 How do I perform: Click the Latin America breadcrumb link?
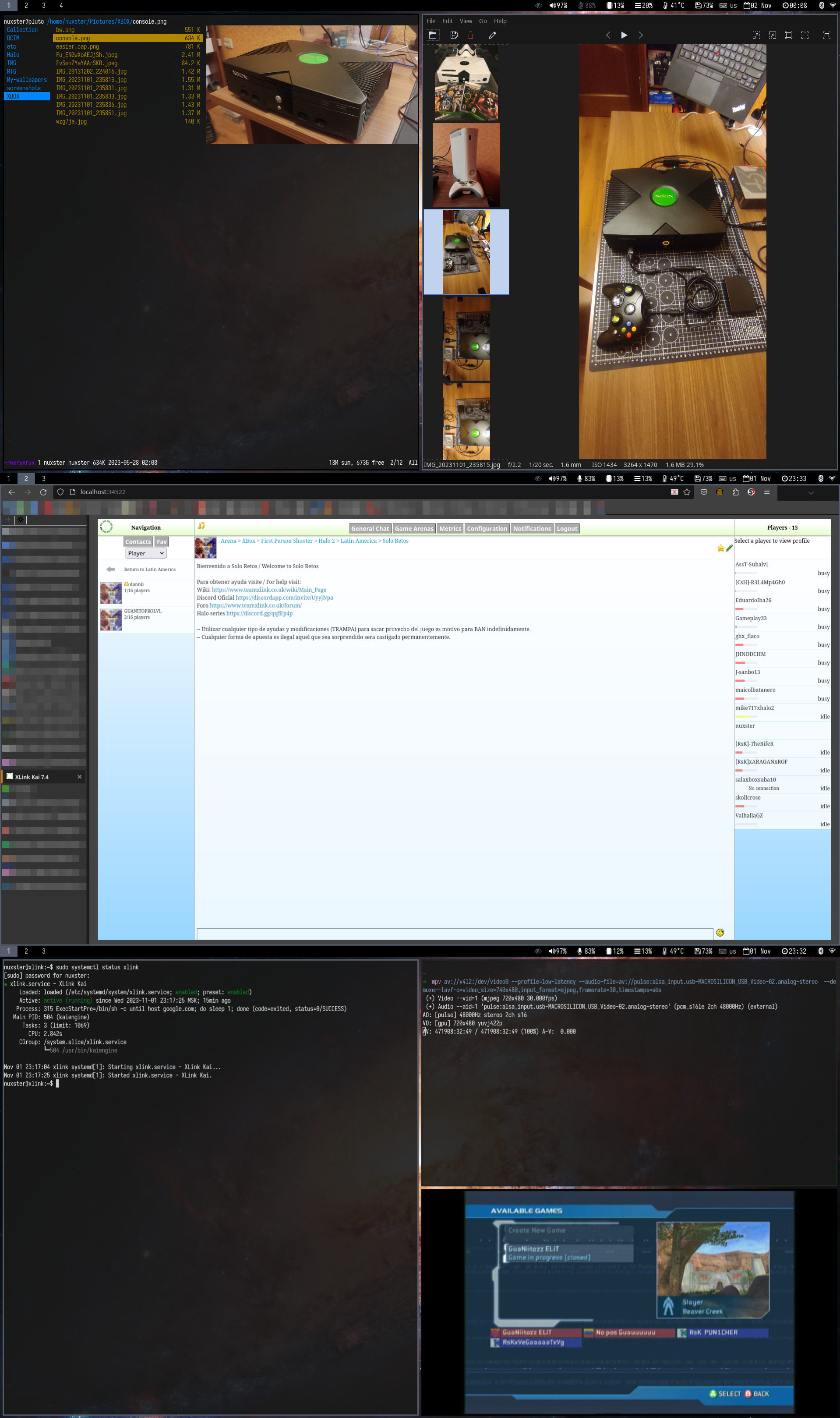click(358, 541)
